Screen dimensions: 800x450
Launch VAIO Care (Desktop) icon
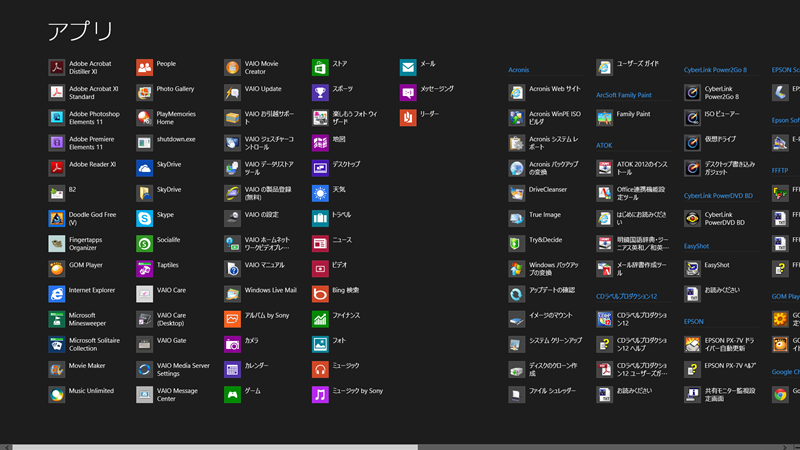coord(144,319)
